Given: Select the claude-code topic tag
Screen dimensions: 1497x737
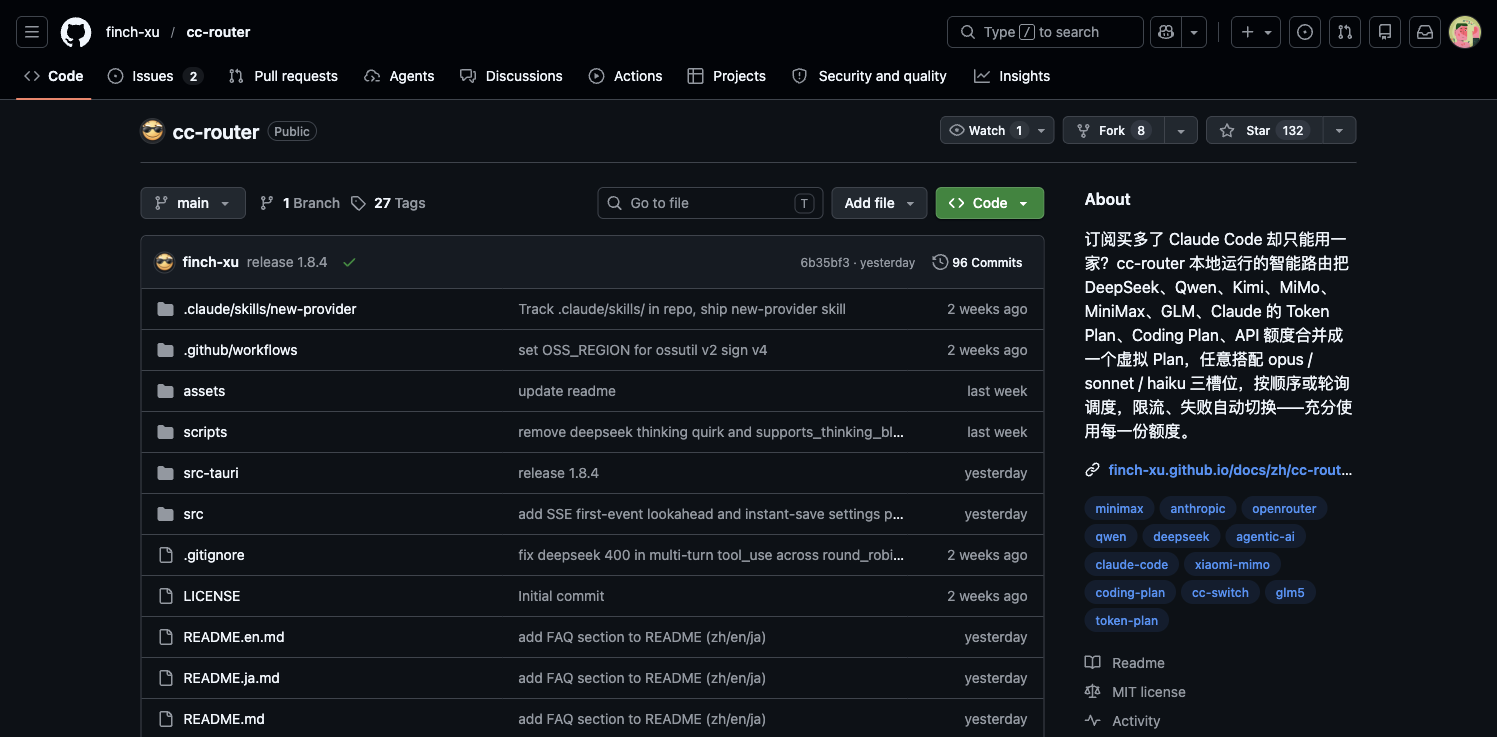Looking at the screenshot, I should tap(1131, 565).
